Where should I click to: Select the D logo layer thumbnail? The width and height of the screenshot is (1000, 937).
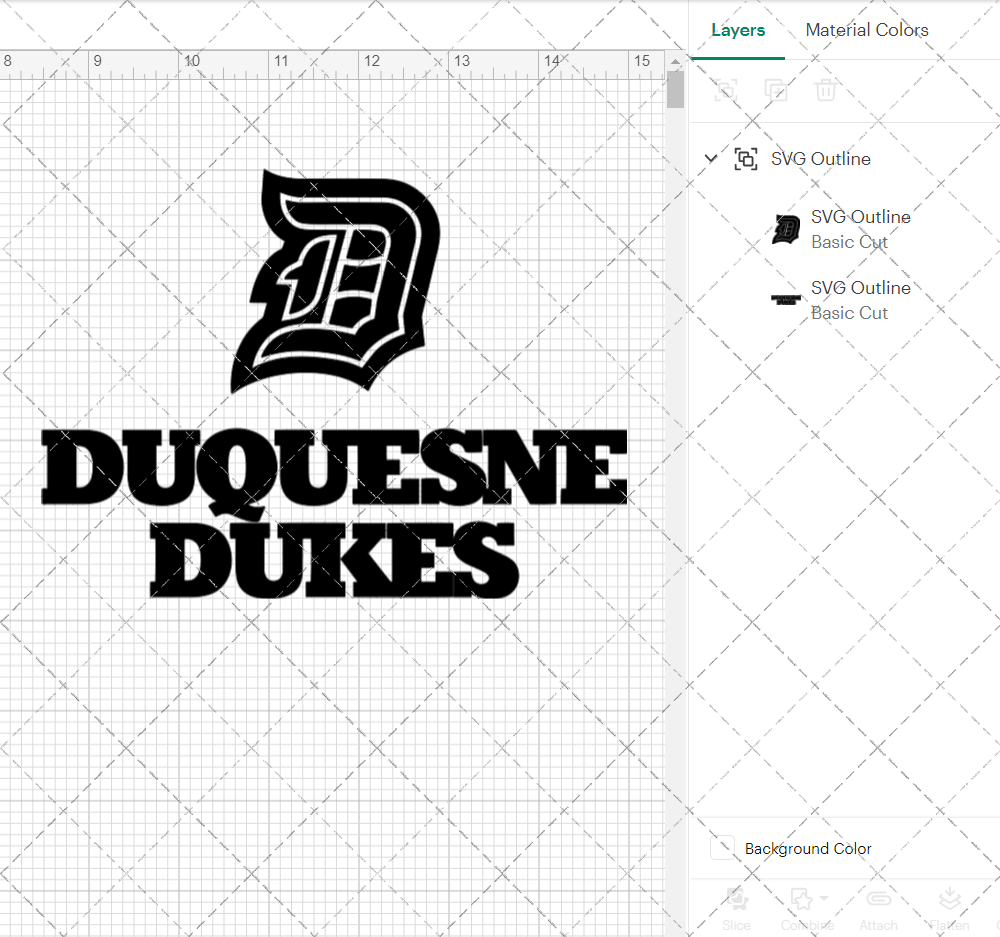[786, 230]
